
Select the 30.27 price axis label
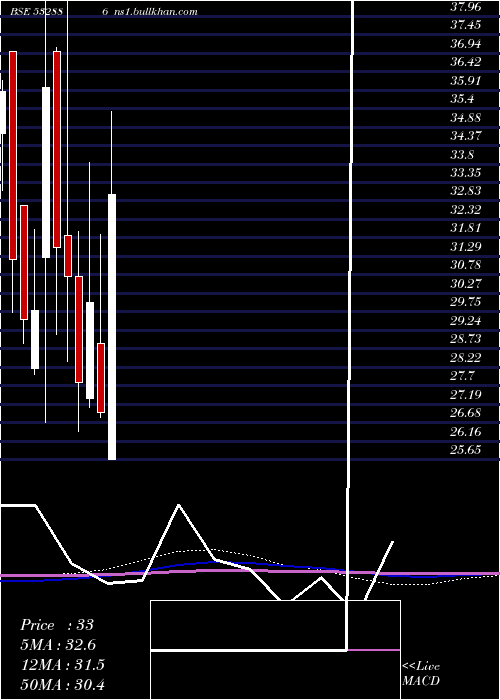coord(466,284)
